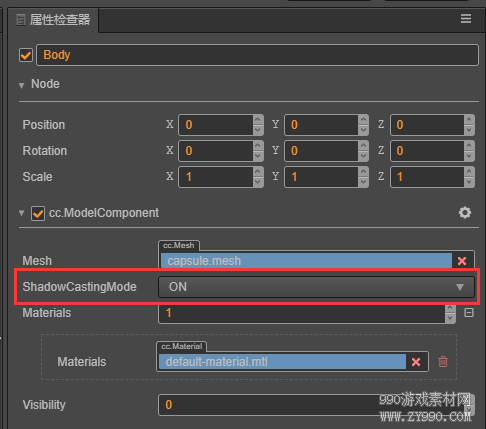Viewport: 486px width, 429px height.
Task: Open the ShadowCastingMode dropdown
Action: pos(316,287)
